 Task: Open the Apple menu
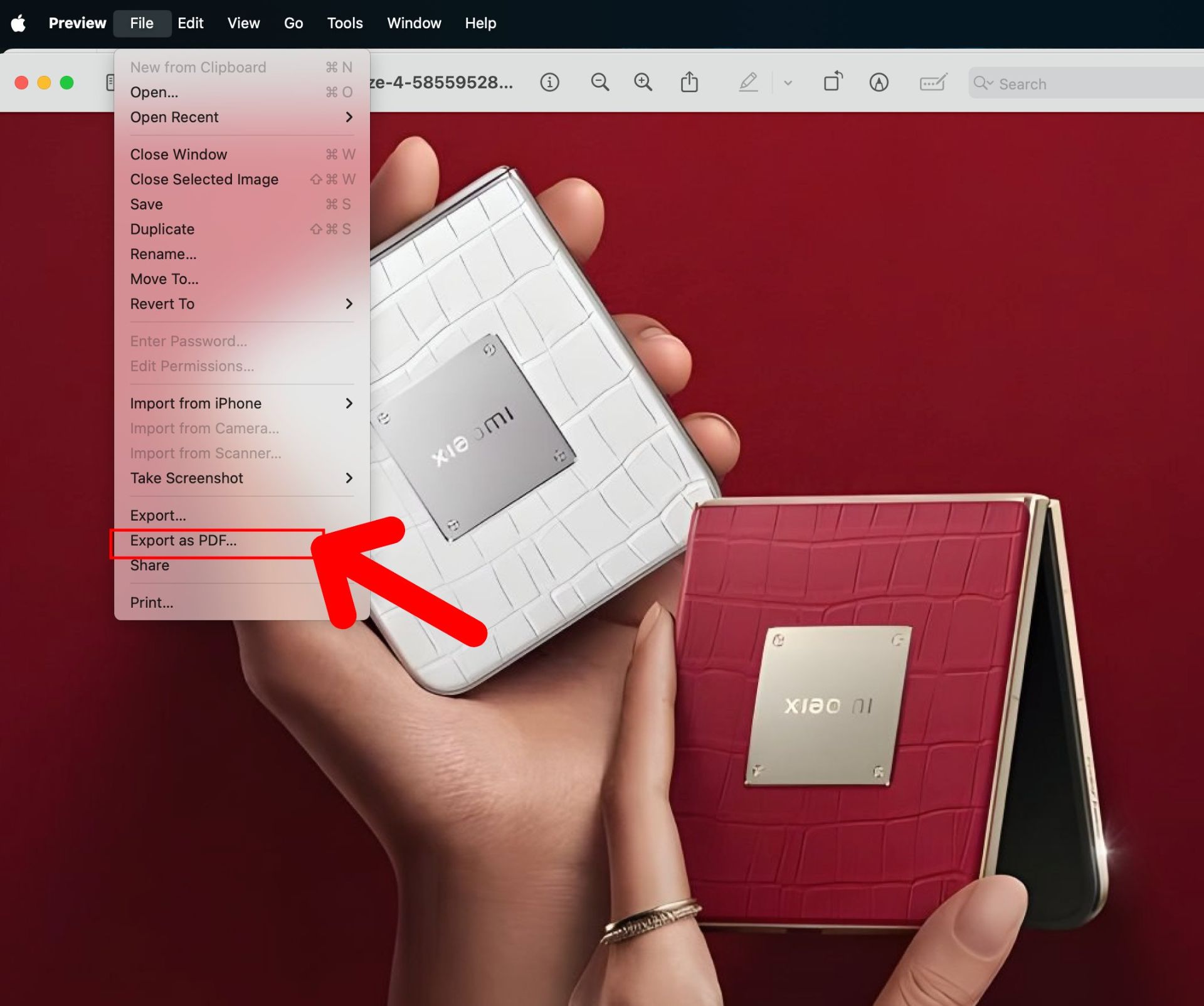[18, 23]
